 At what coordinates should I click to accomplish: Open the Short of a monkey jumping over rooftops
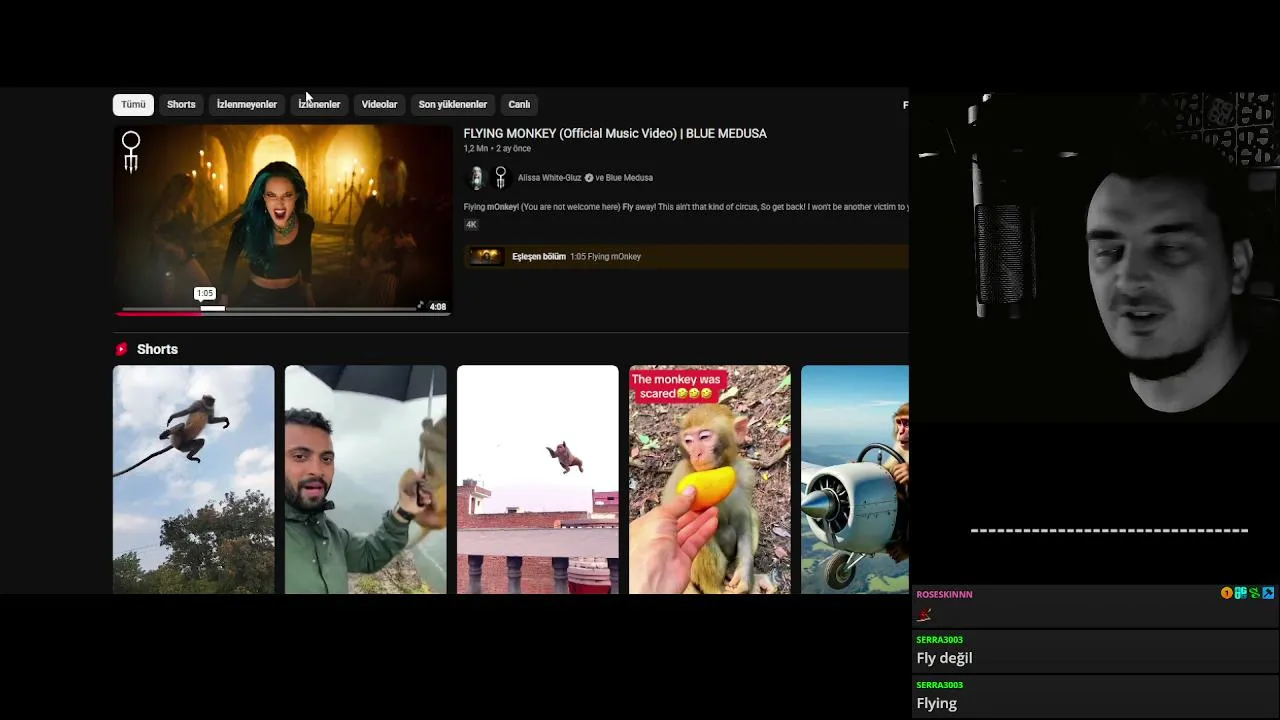point(537,479)
